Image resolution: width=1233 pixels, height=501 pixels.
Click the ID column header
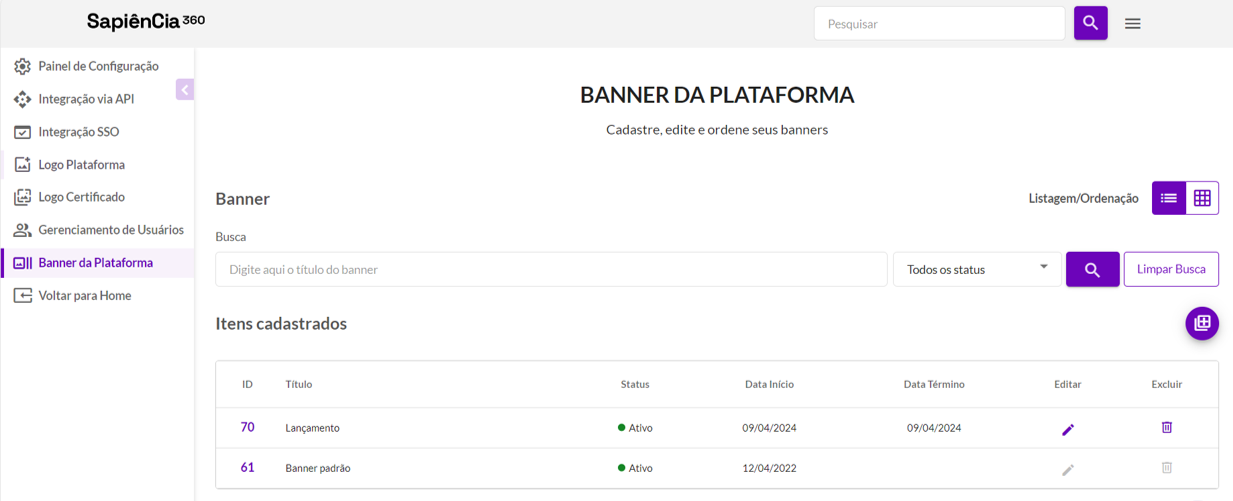point(247,384)
